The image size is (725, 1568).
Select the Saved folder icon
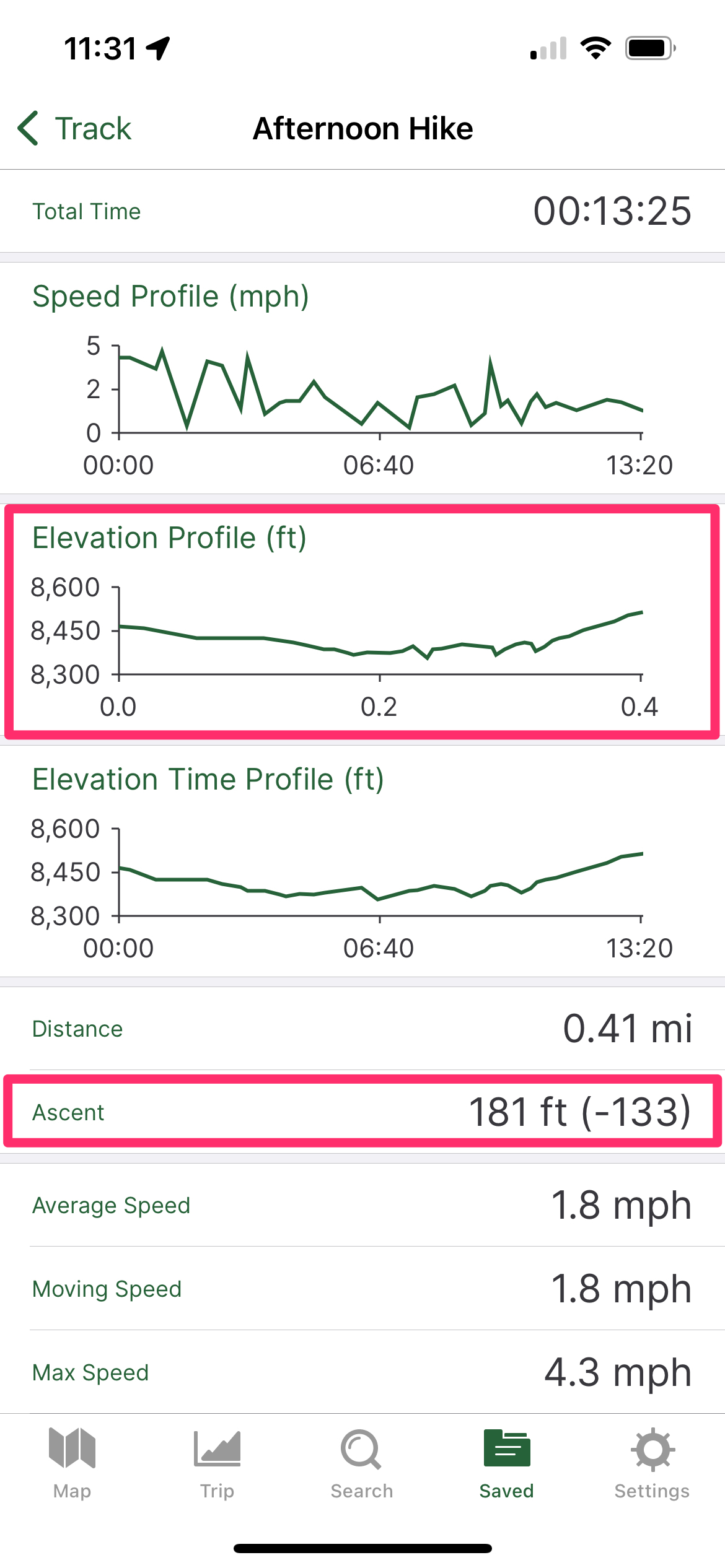(506, 1449)
